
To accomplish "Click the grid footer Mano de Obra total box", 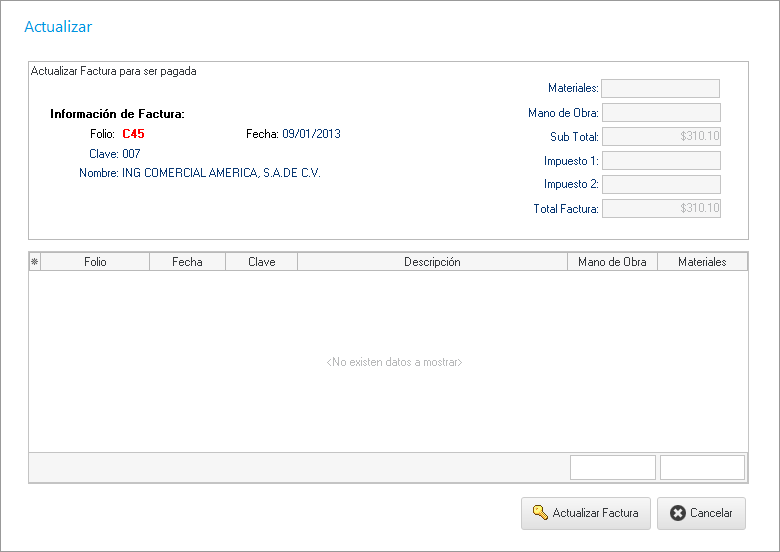I will click(x=612, y=467).
